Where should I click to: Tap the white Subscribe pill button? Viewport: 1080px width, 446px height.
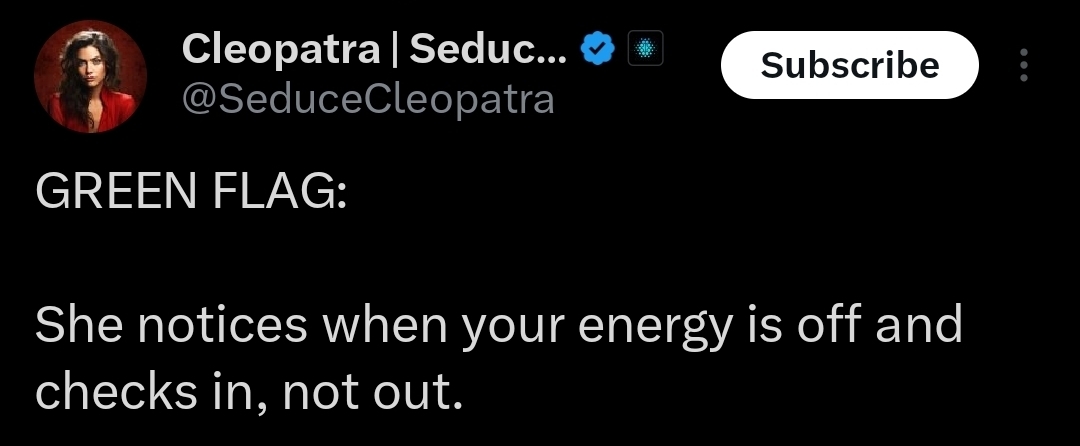click(x=849, y=65)
